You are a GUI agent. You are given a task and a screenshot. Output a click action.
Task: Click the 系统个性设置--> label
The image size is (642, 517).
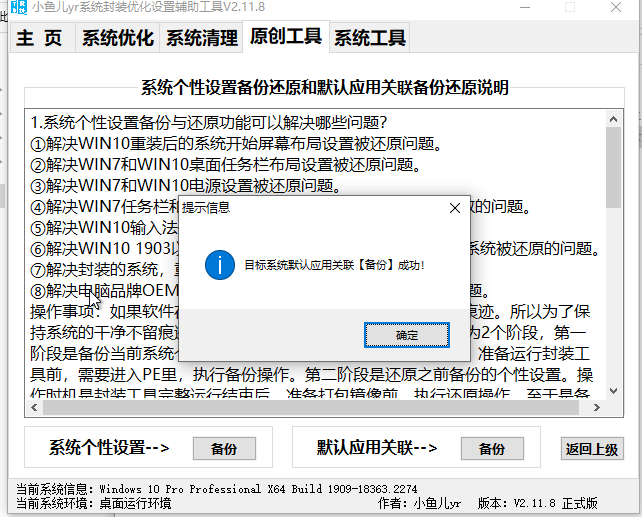click(x=108, y=448)
